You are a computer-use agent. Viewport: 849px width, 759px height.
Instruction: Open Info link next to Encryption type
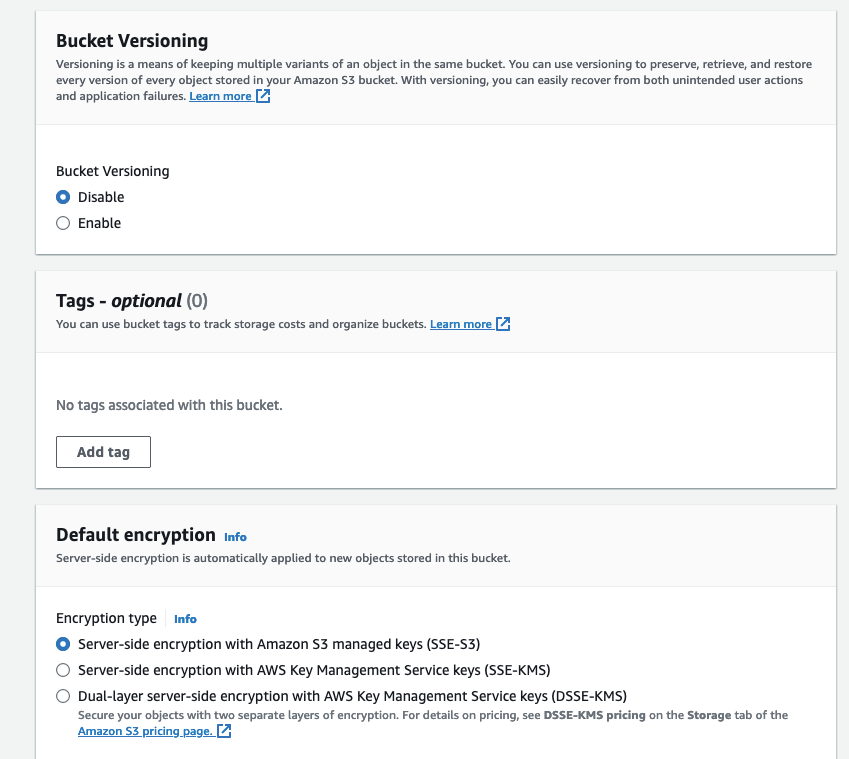tap(185, 619)
